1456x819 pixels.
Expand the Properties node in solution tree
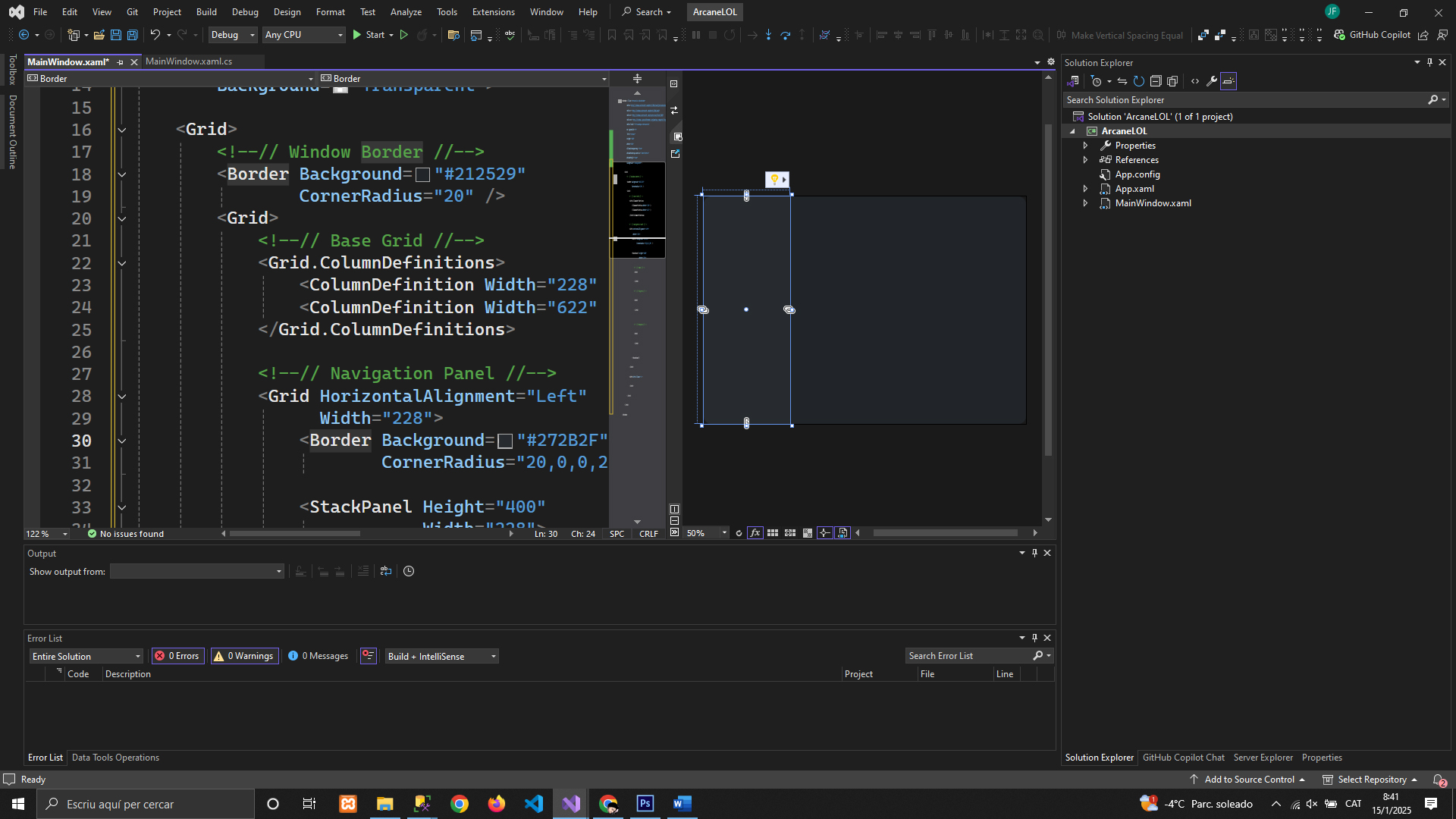[x=1086, y=146]
